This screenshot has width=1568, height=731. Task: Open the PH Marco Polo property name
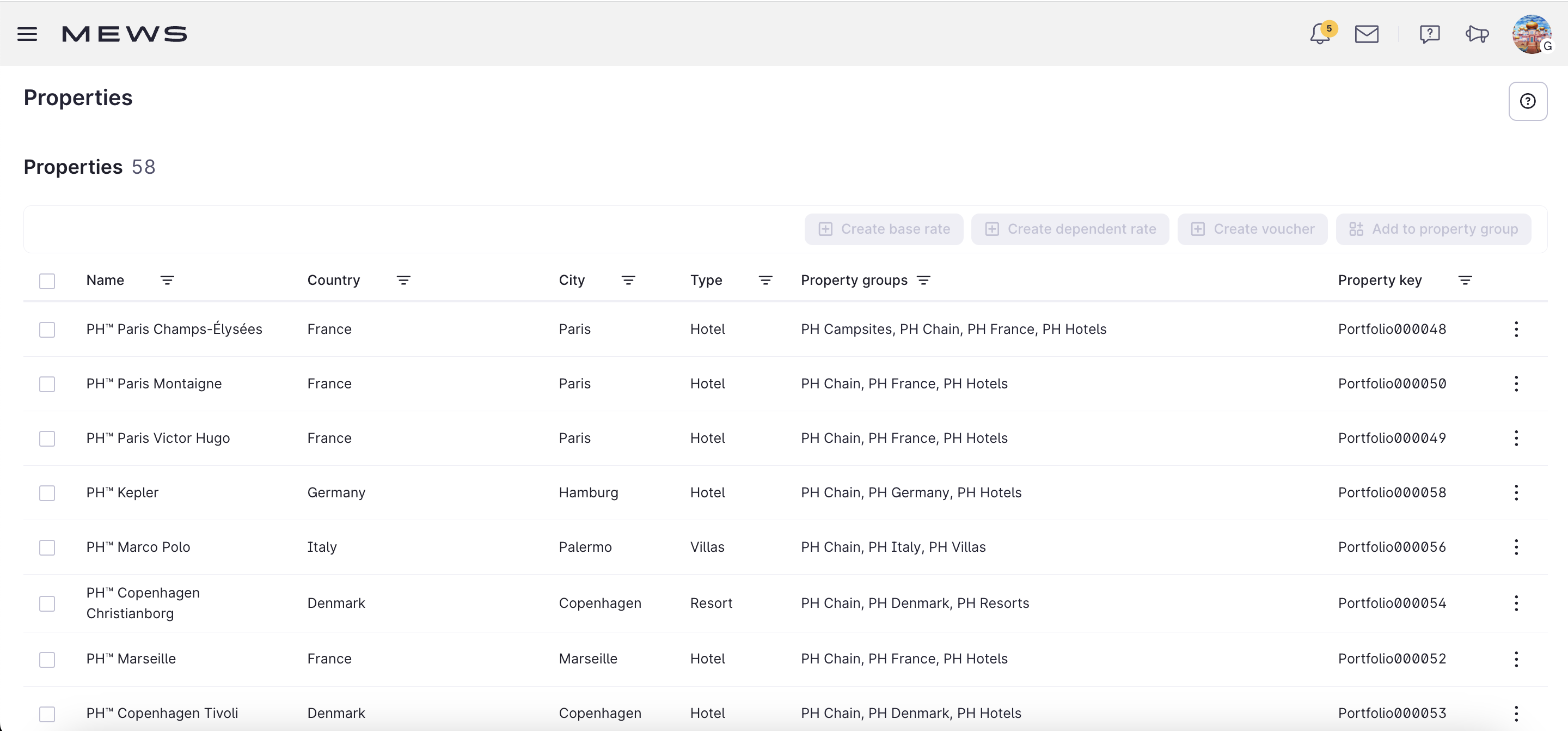coord(138,547)
